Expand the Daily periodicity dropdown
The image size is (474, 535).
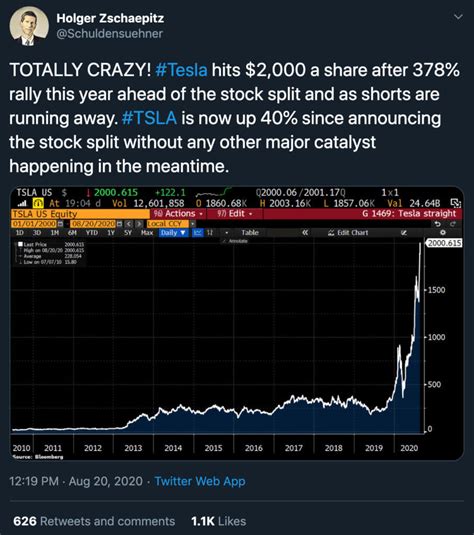[173, 233]
